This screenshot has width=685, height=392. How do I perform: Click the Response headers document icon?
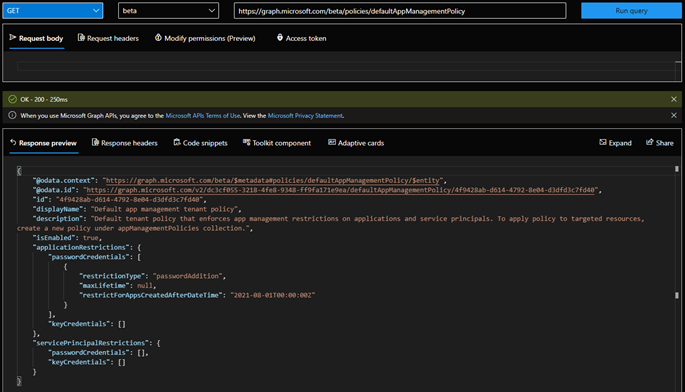95,142
